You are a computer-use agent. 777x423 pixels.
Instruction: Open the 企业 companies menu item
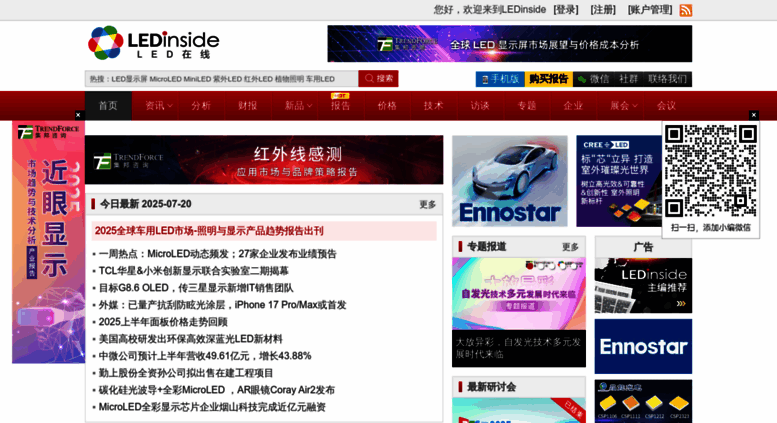pos(573,106)
